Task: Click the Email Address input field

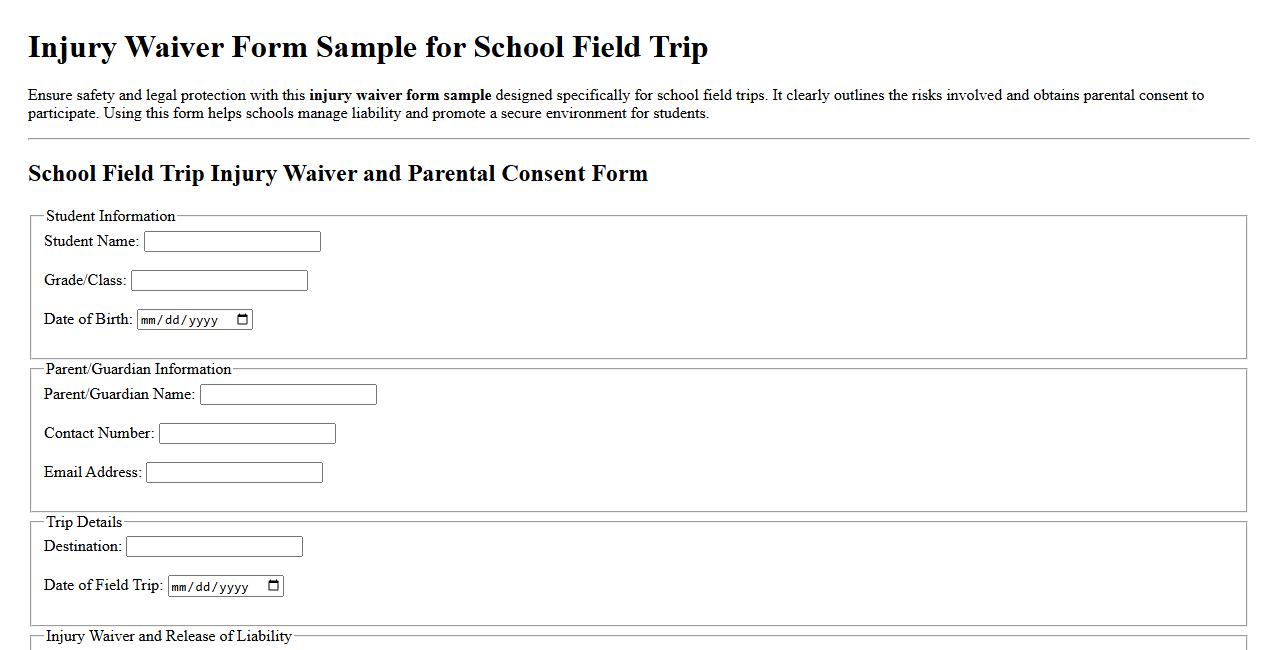Action: [x=233, y=472]
